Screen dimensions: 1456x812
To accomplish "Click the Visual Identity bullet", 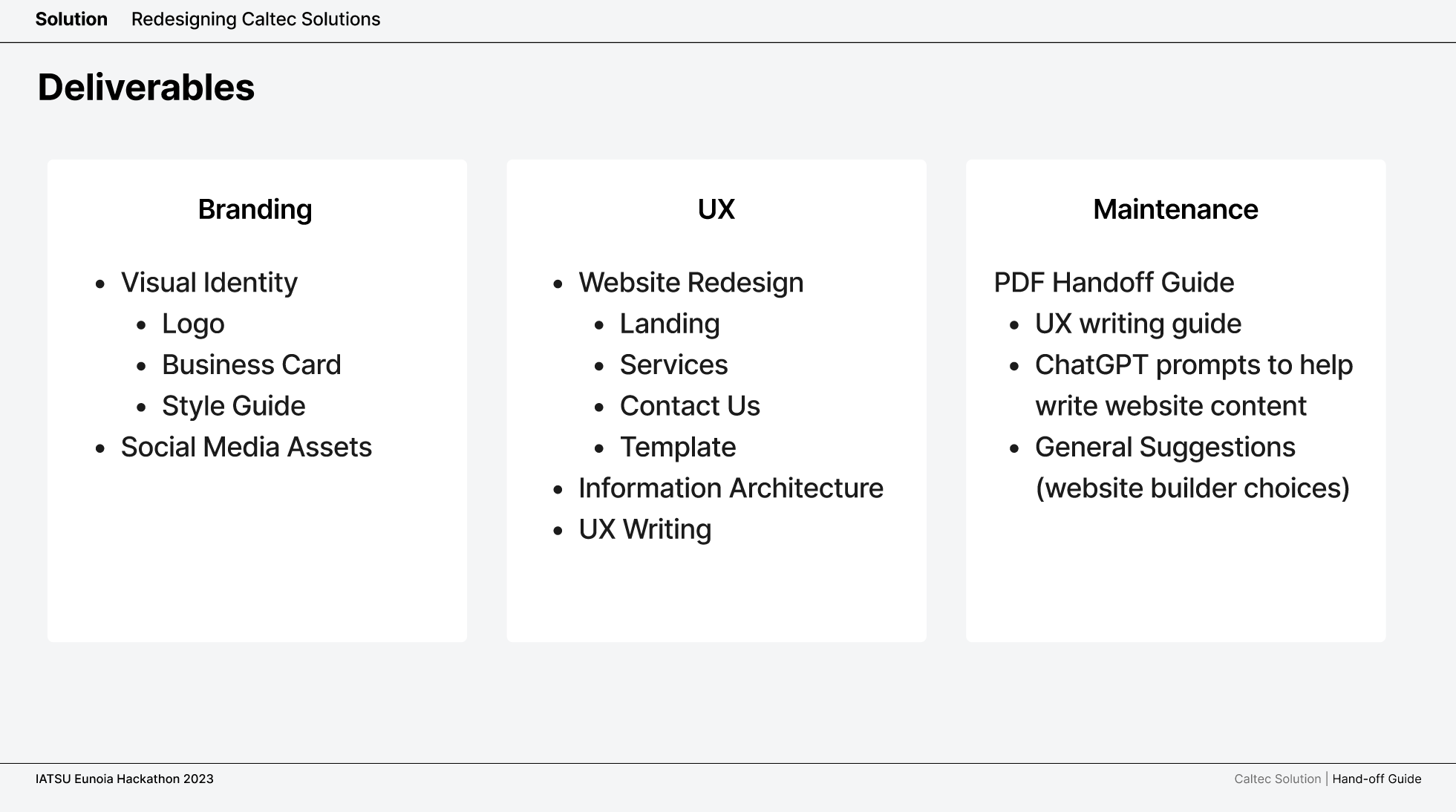I will (209, 283).
